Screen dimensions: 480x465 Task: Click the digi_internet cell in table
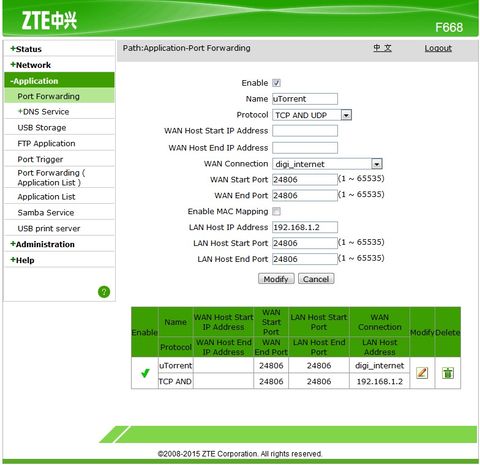click(x=379, y=366)
